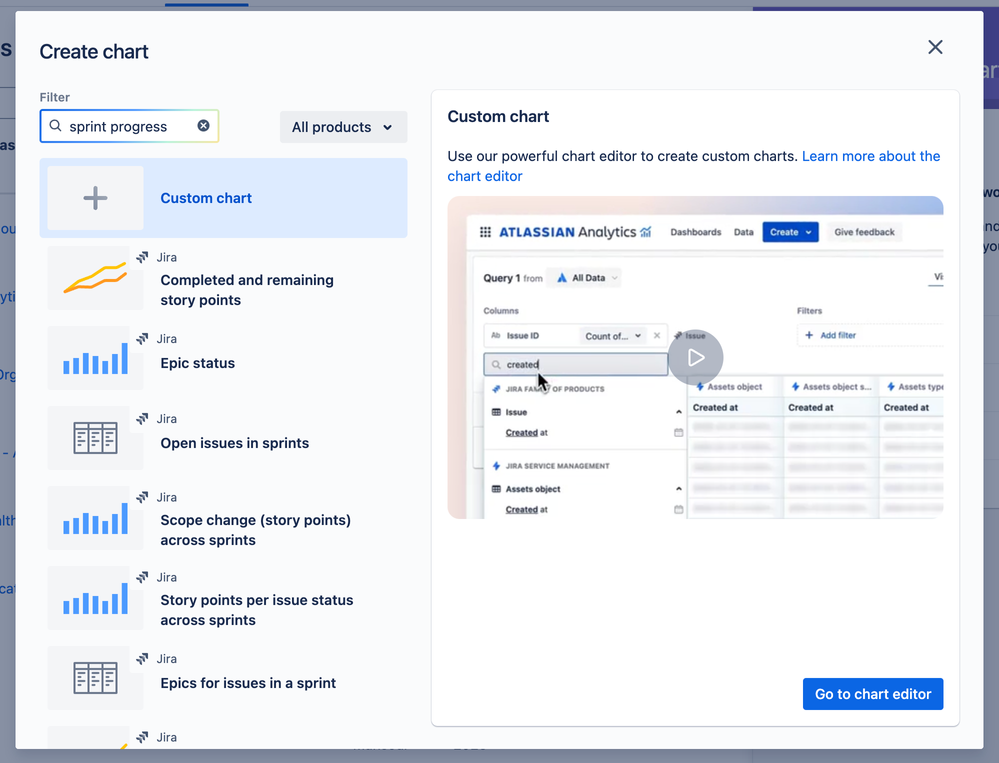Click Give feedback button in preview

coord(865,232)
